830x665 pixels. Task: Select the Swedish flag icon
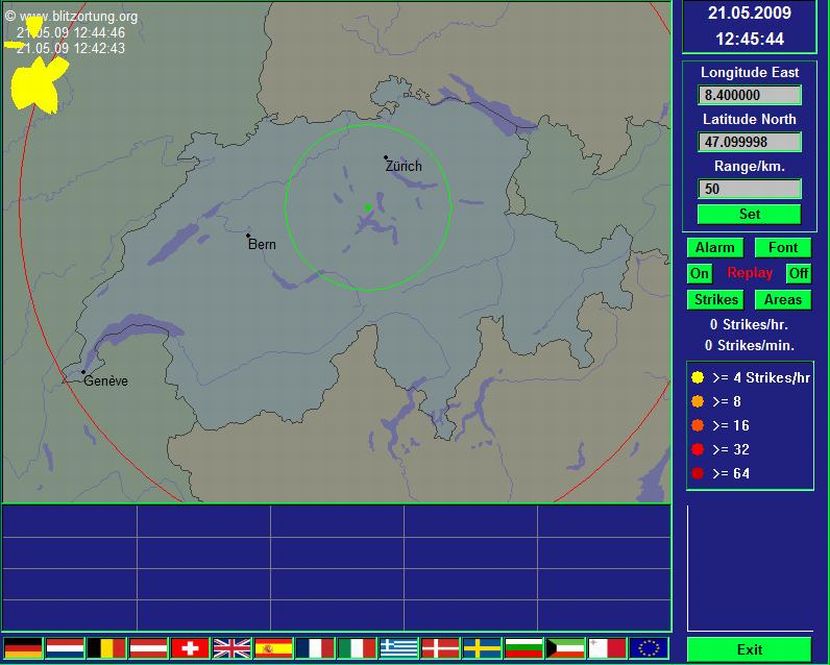(x=482, y=648)
